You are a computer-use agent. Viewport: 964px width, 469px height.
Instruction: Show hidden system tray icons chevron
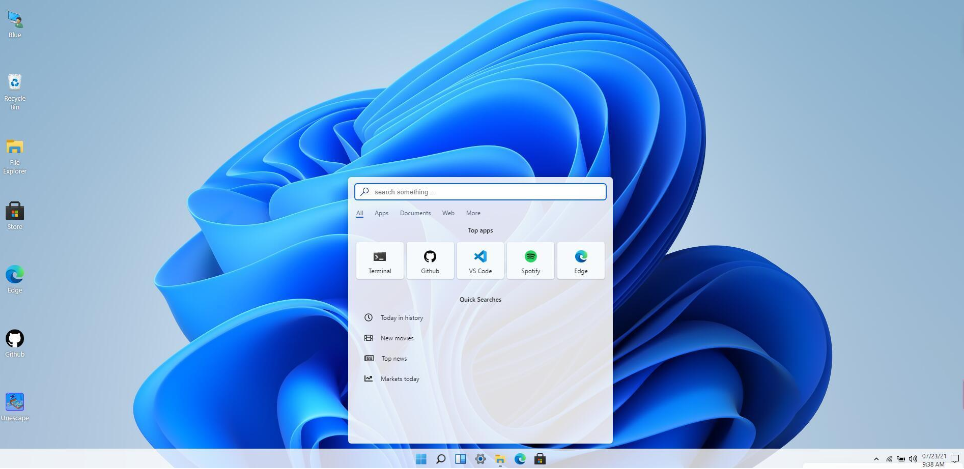(x=877, y=459)
